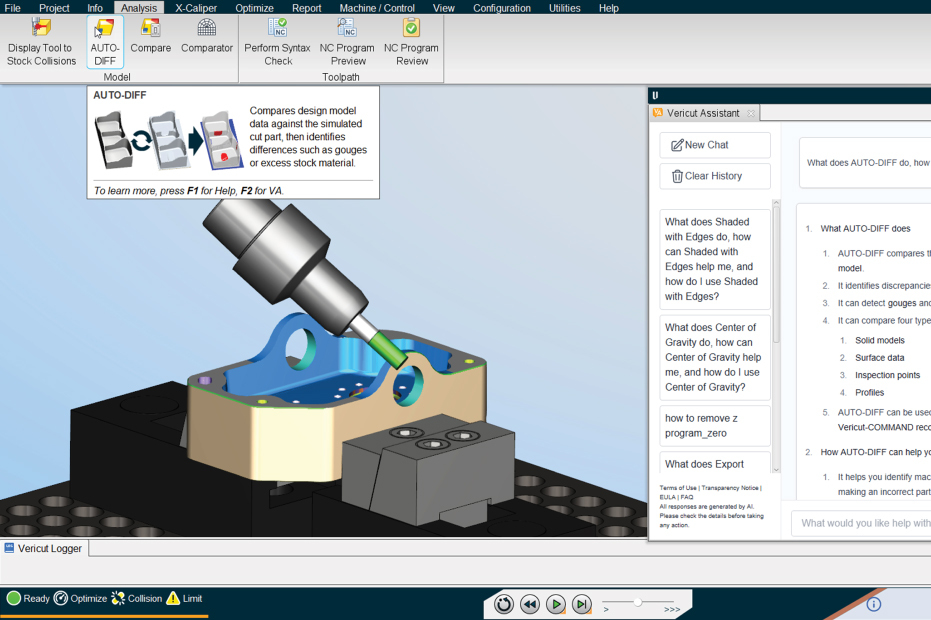Run the AUTO-DIFF model comparison tool
This screenshot has width=931, height=620.
(105, 42)
